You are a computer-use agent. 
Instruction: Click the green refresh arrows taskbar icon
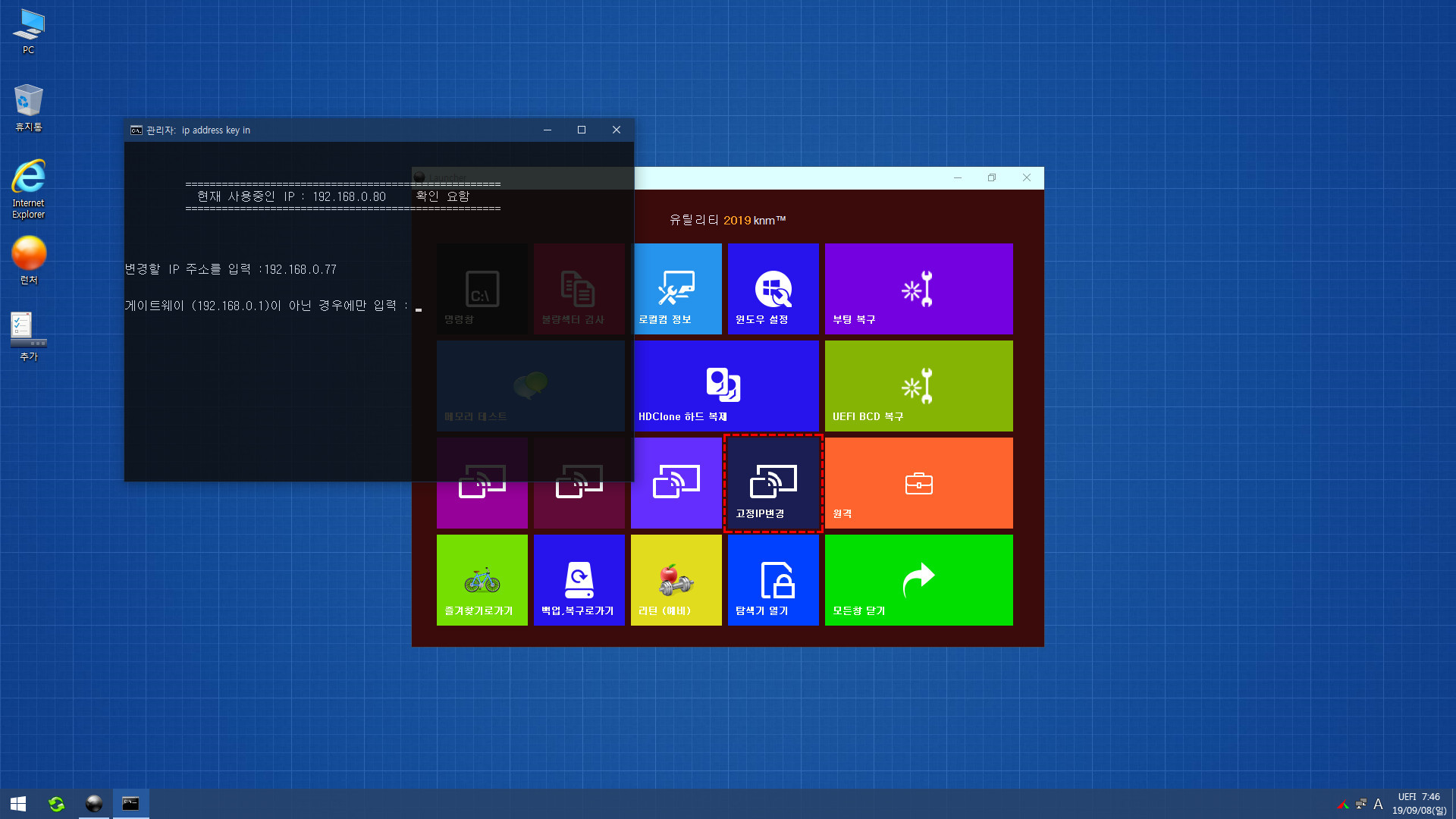[57, 804]
